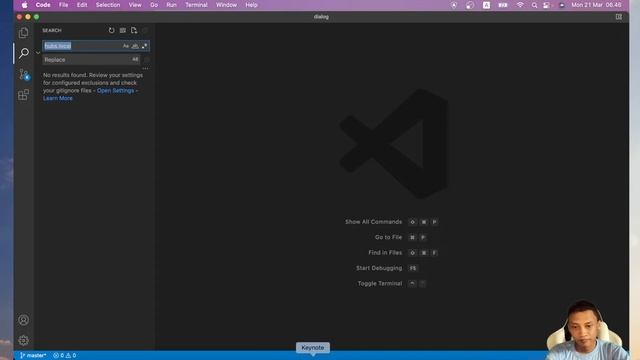This screenshot has width=640, height=360.
Task: Follow the Open Settings link
Action: coord(116,91)
